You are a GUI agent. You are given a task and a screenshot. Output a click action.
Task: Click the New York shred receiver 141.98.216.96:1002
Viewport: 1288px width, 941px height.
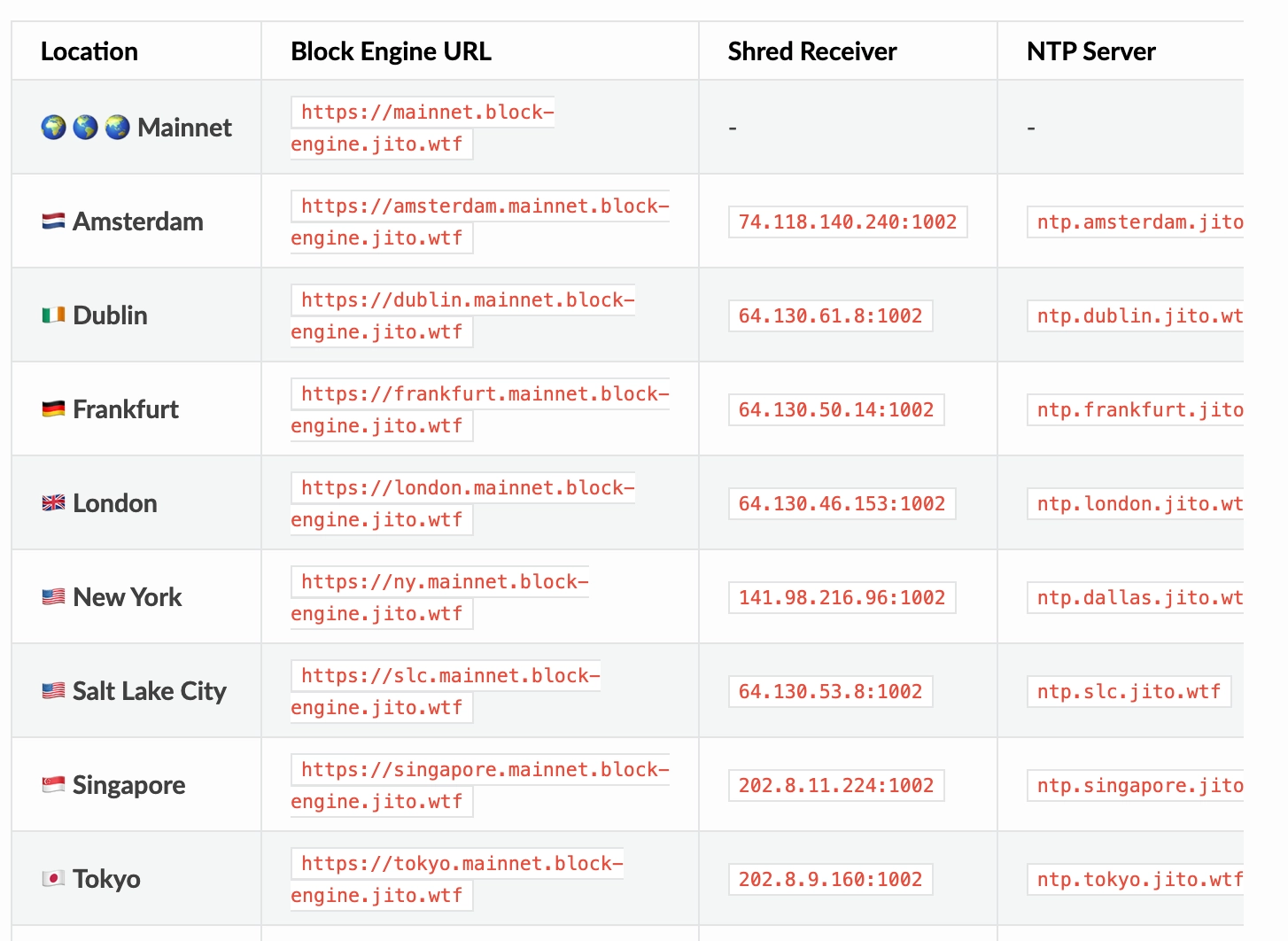pyautogui.click(x=842, y=598)
